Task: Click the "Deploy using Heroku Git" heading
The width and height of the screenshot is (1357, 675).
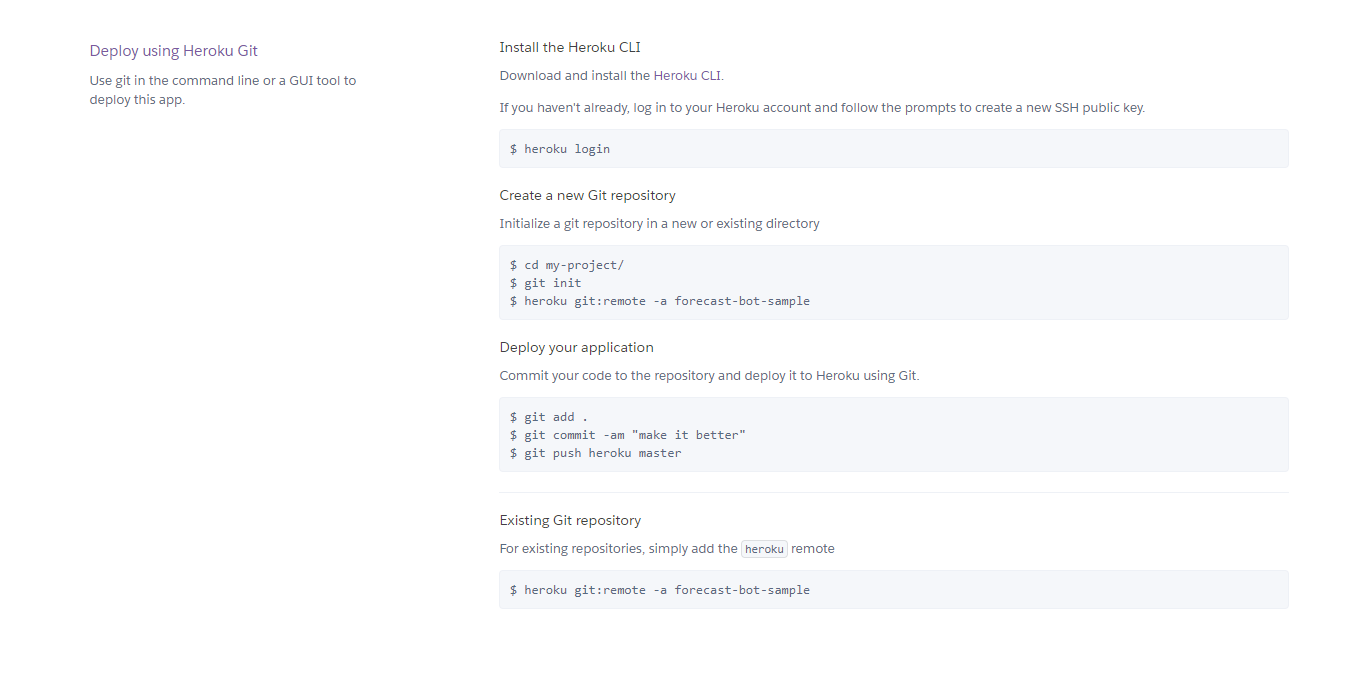Action: (x=173, y=51)
